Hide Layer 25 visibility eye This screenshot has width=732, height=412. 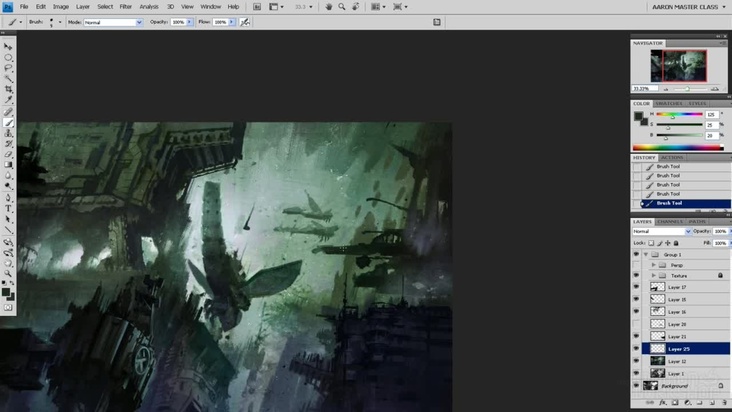point(636,349)
